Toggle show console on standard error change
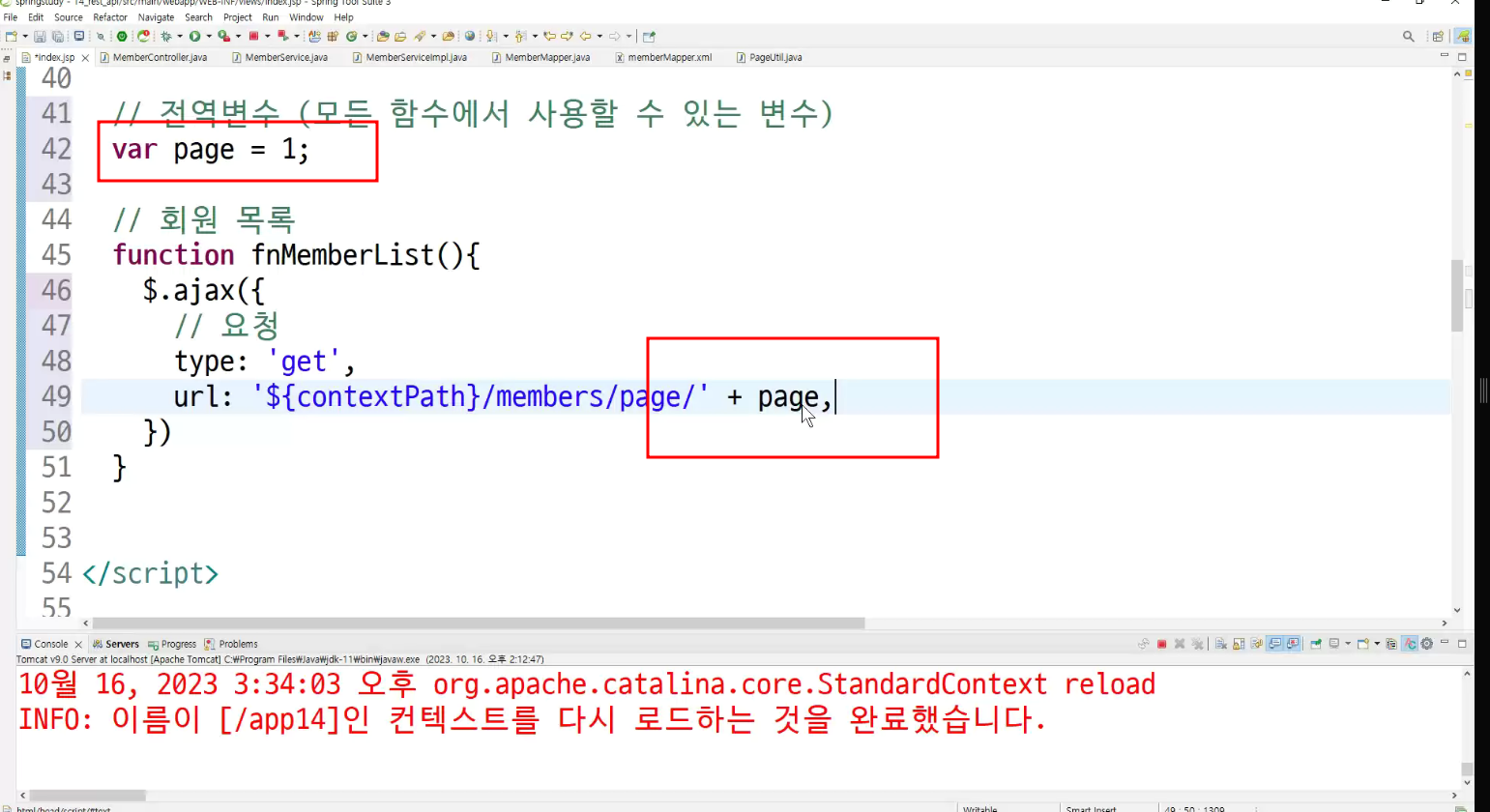The height and width of the screenshot is (812, 1490). click(x=1293, y=644)
